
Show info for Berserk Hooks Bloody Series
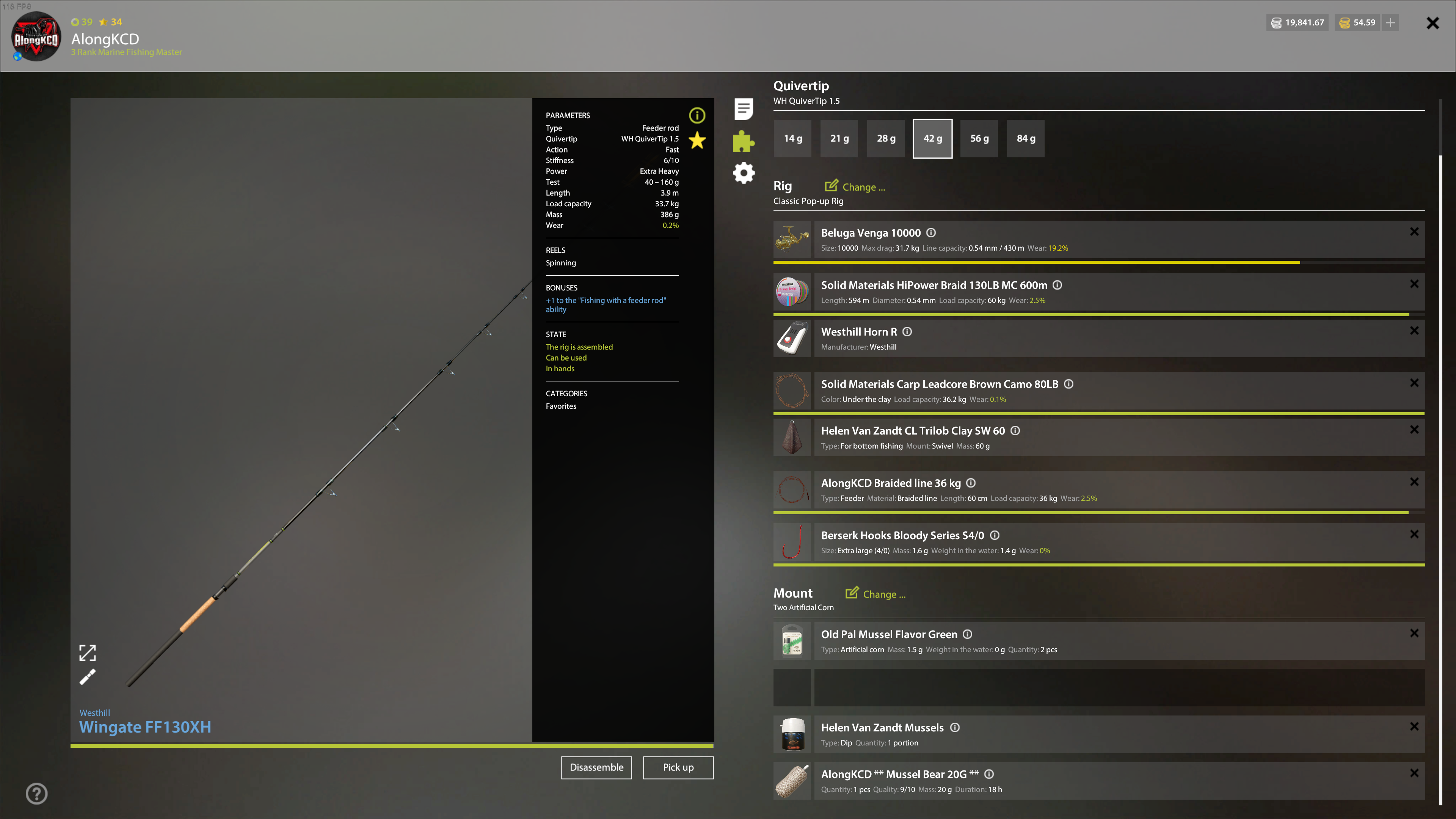coord(995,535)
